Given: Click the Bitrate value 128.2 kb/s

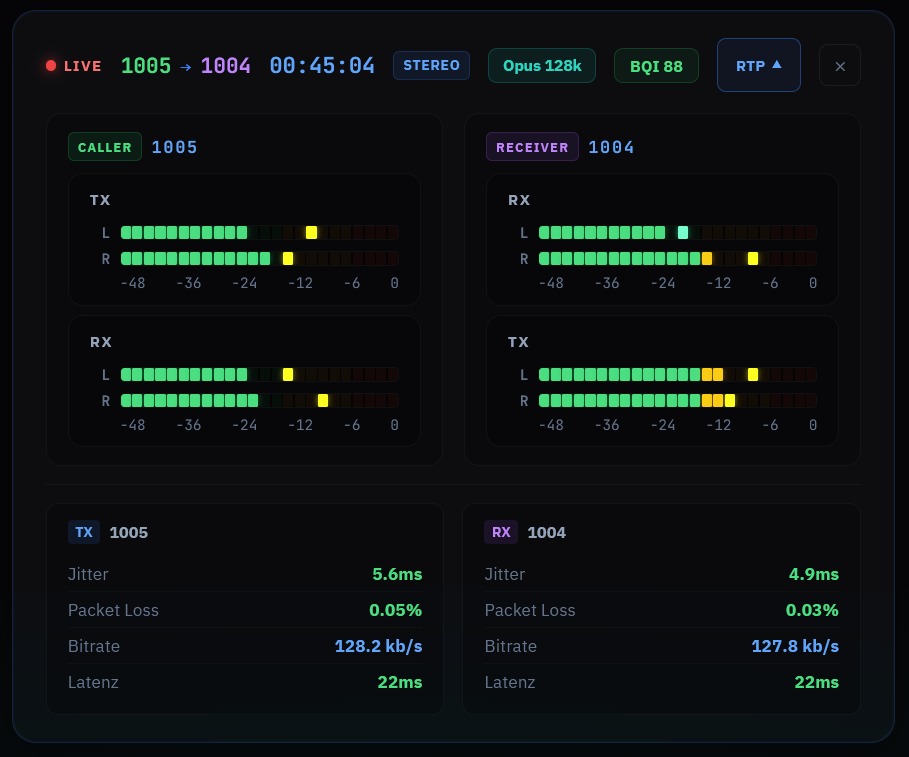Looking at the screenshot, I should [378, 646].
